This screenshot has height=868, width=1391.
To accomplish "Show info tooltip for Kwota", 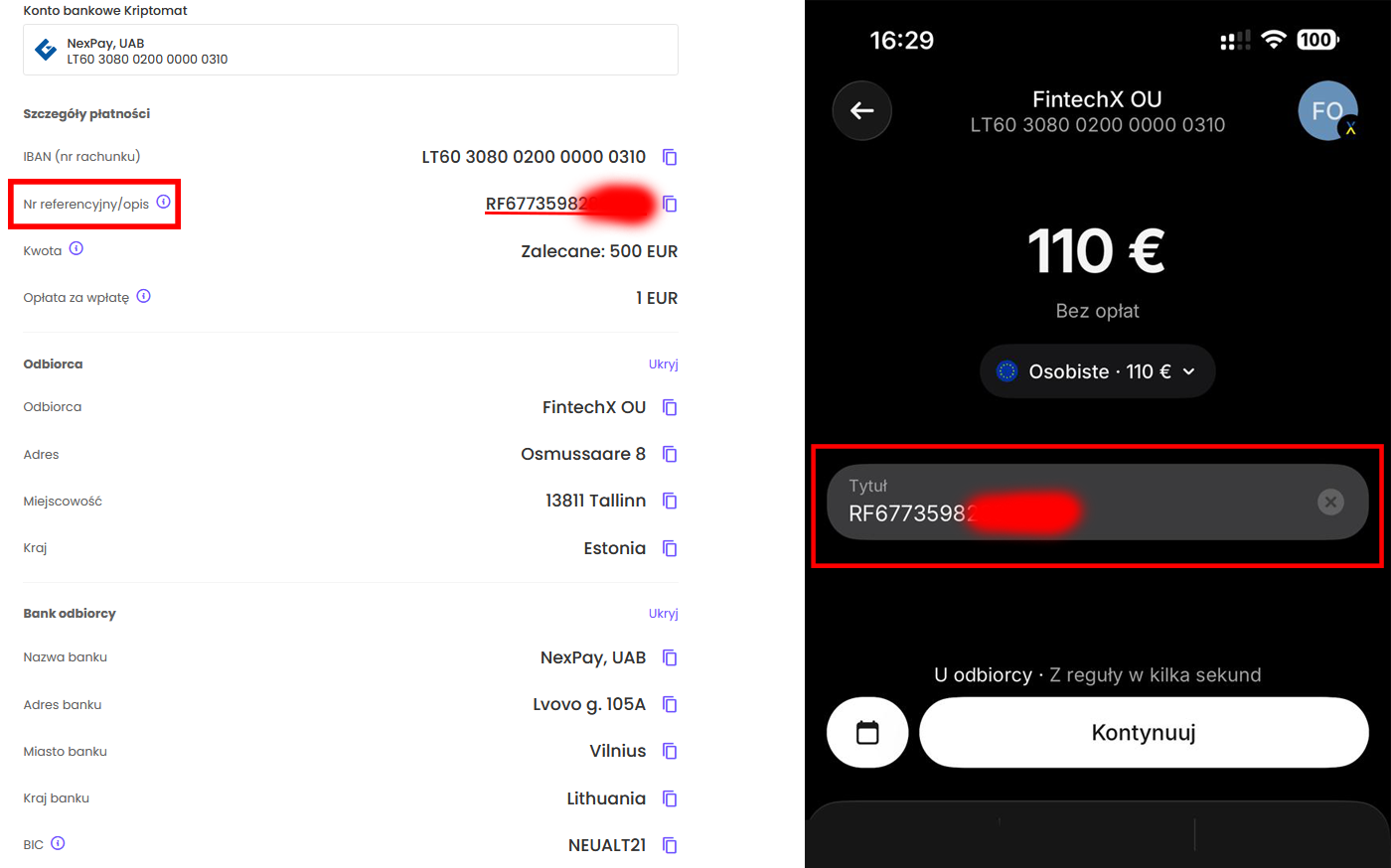I will (x=77, y=248).
